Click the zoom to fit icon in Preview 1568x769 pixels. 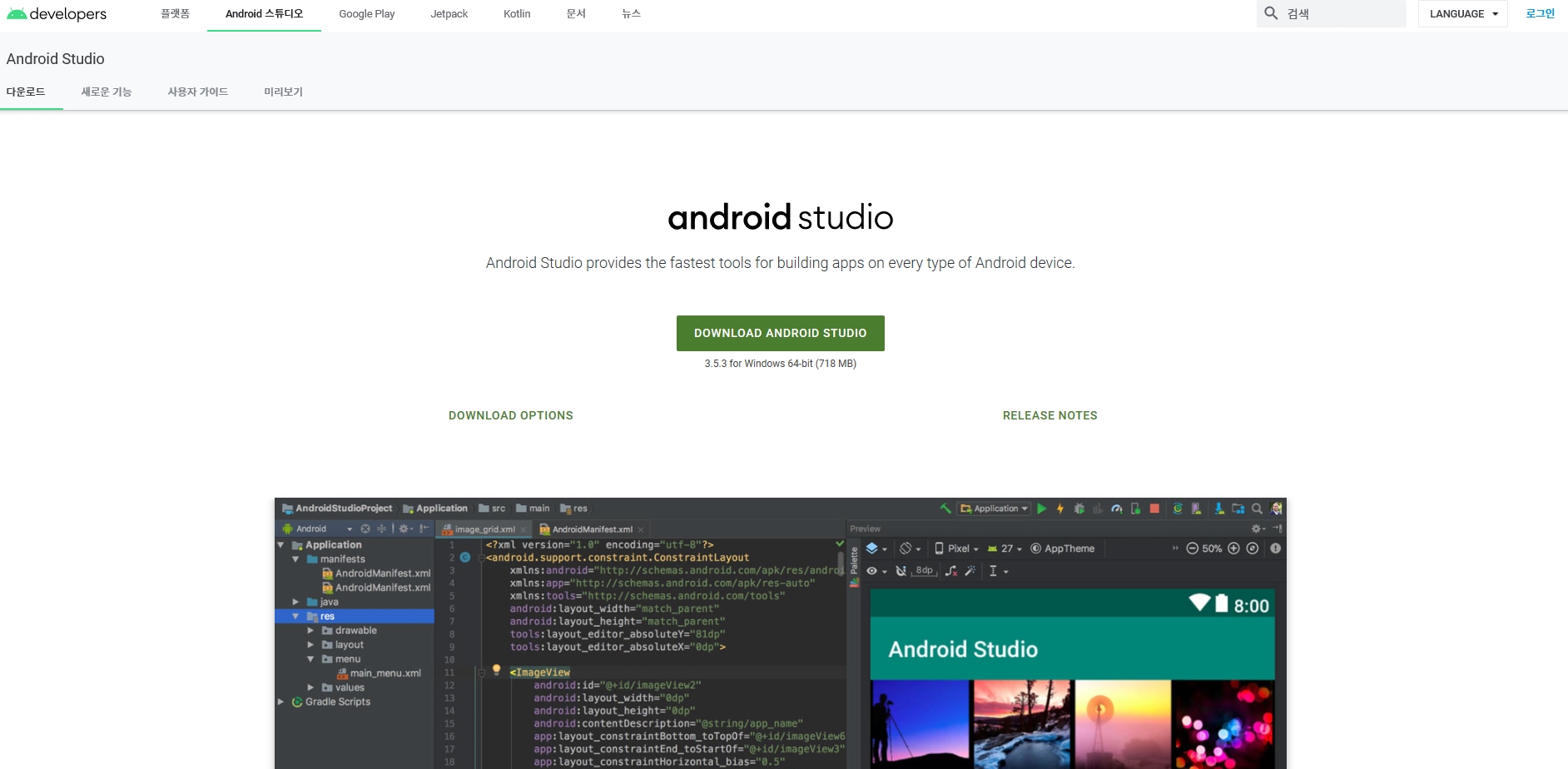1253,548
